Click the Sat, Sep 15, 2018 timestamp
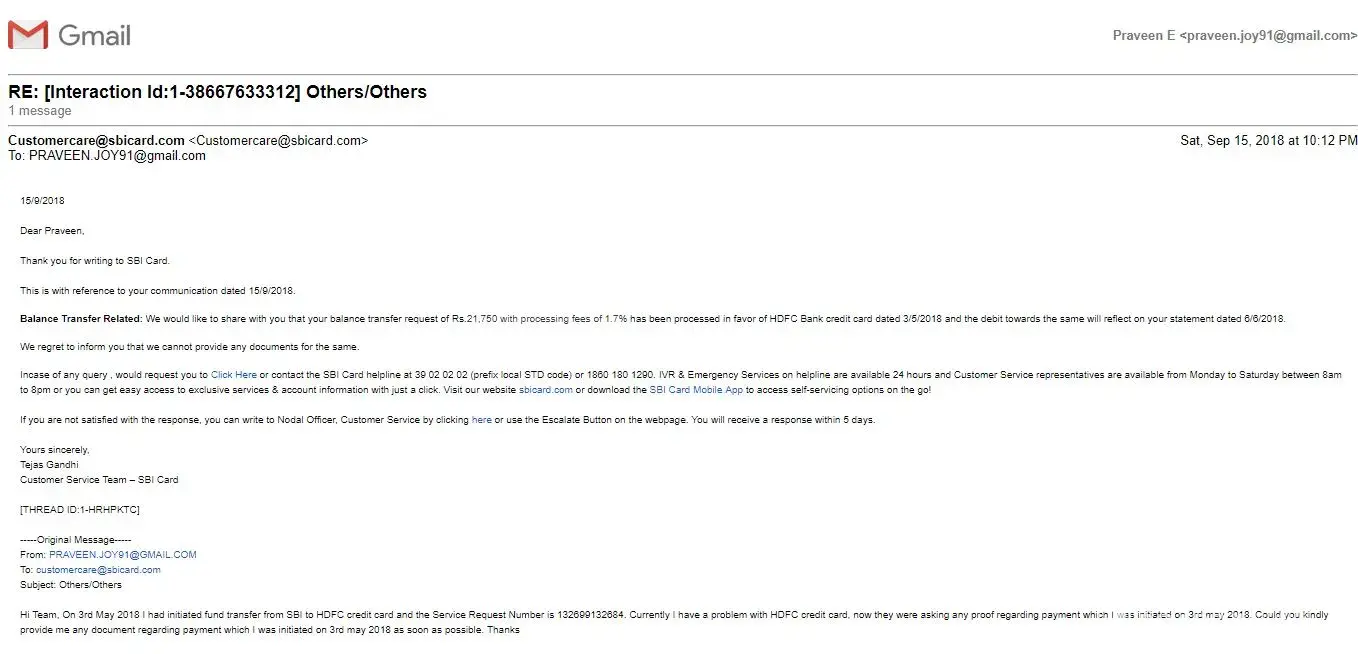Screen dimensions: 1358x654 coord(1268,141)
